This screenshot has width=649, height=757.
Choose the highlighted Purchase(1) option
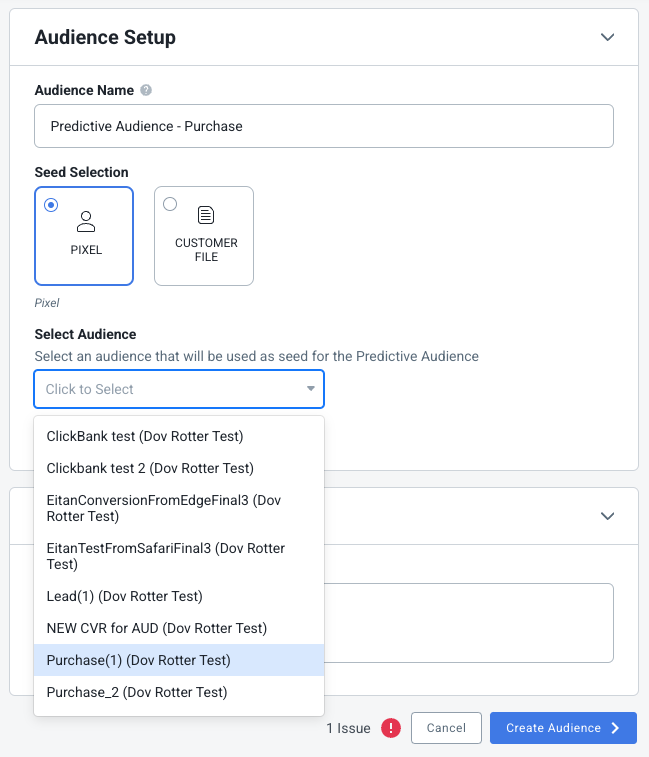179,660
